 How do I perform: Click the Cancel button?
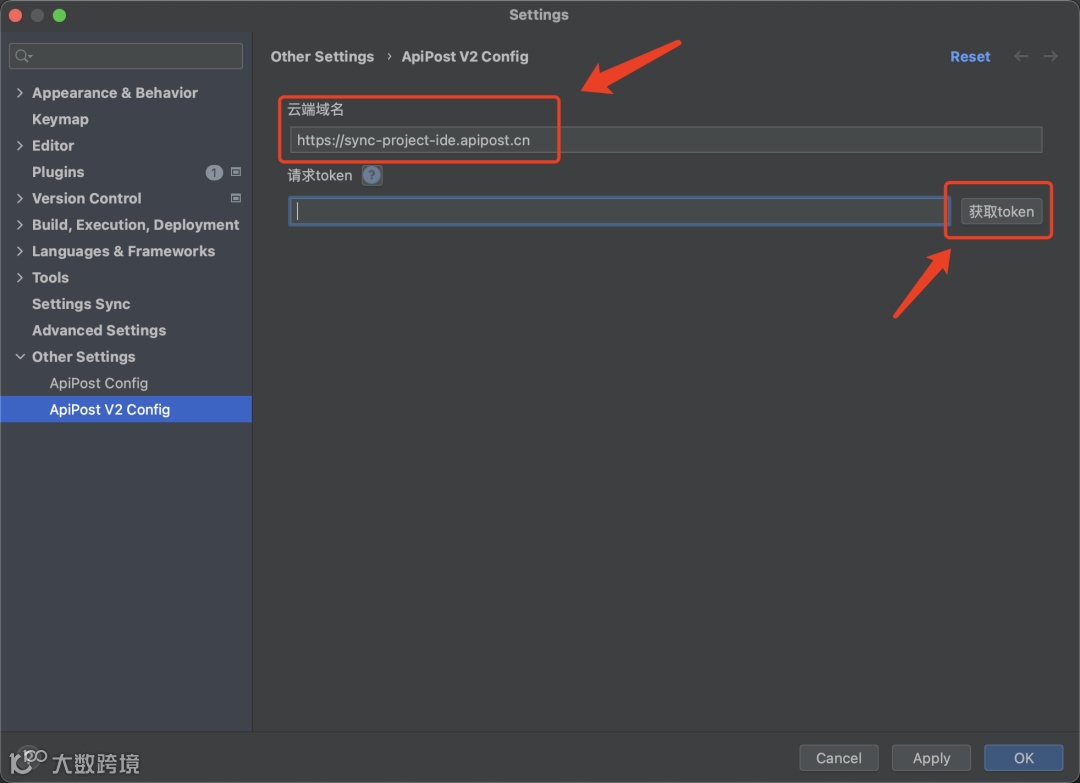(x=838, y=758)
